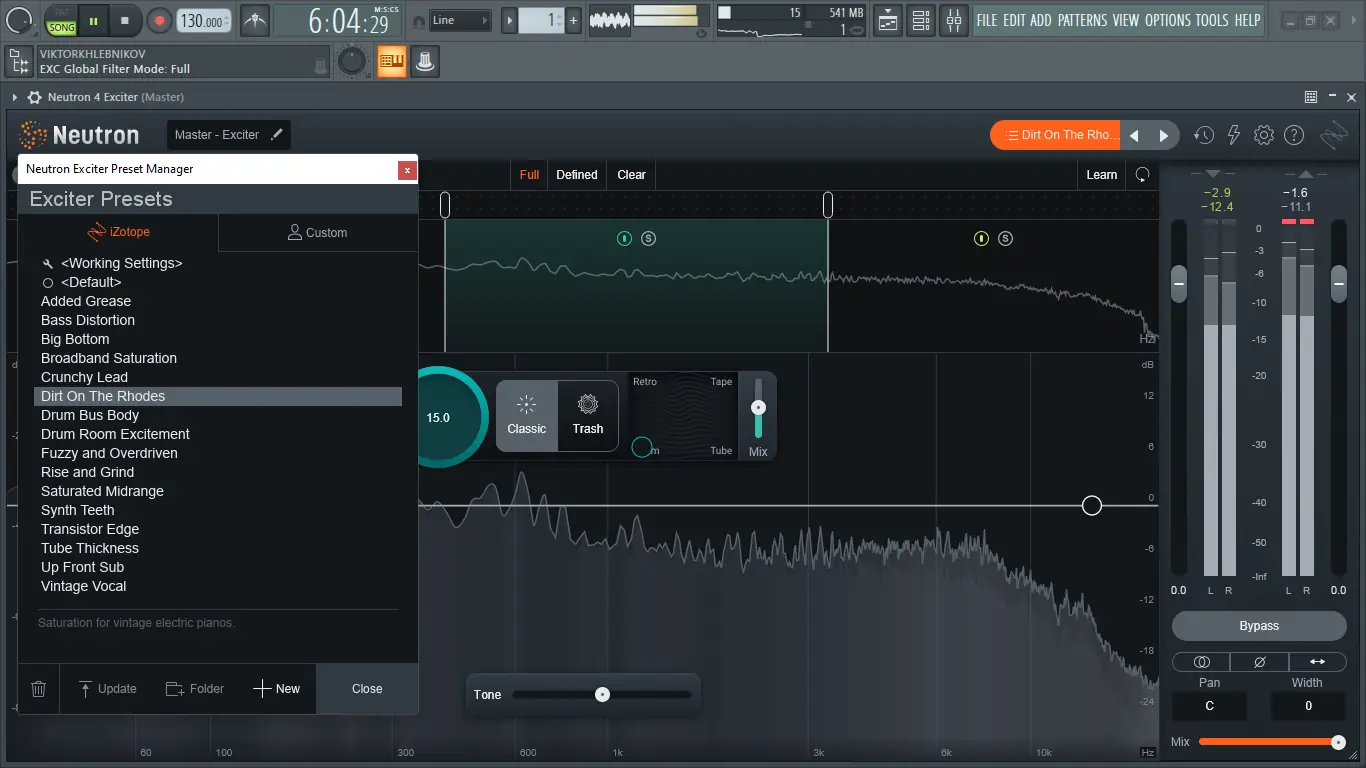Click the Neutron lightning bolt icon
Viewport: 1366px width, 768px height.
(x=1234, y=135)
